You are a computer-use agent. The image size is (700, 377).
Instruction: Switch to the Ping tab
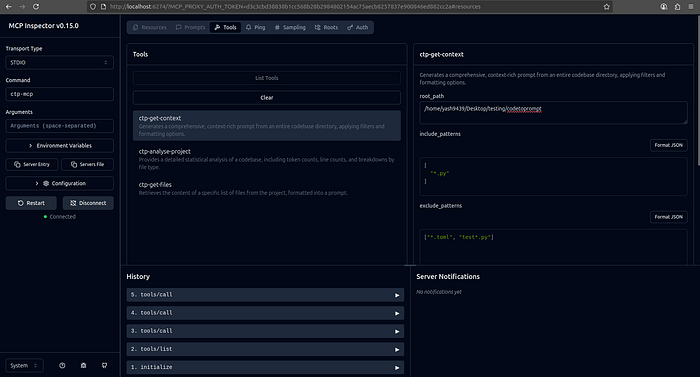pos(255,27)
